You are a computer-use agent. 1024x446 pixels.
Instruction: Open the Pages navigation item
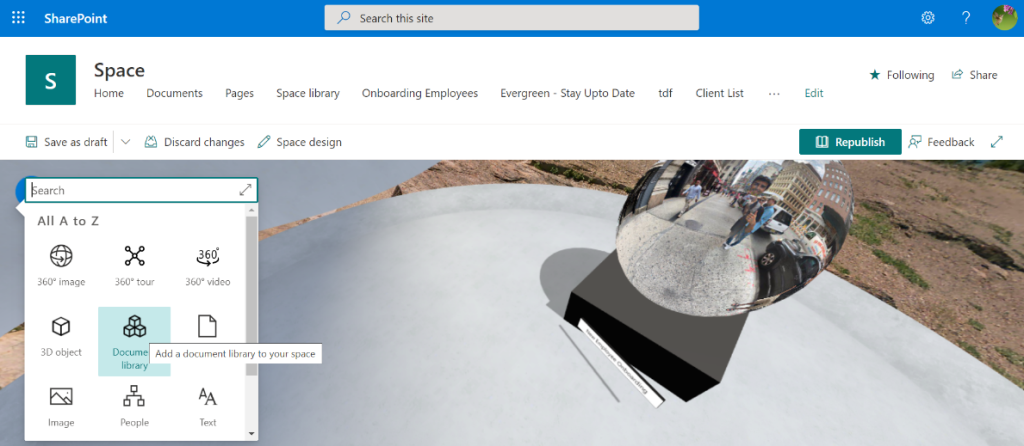point(240,93)
